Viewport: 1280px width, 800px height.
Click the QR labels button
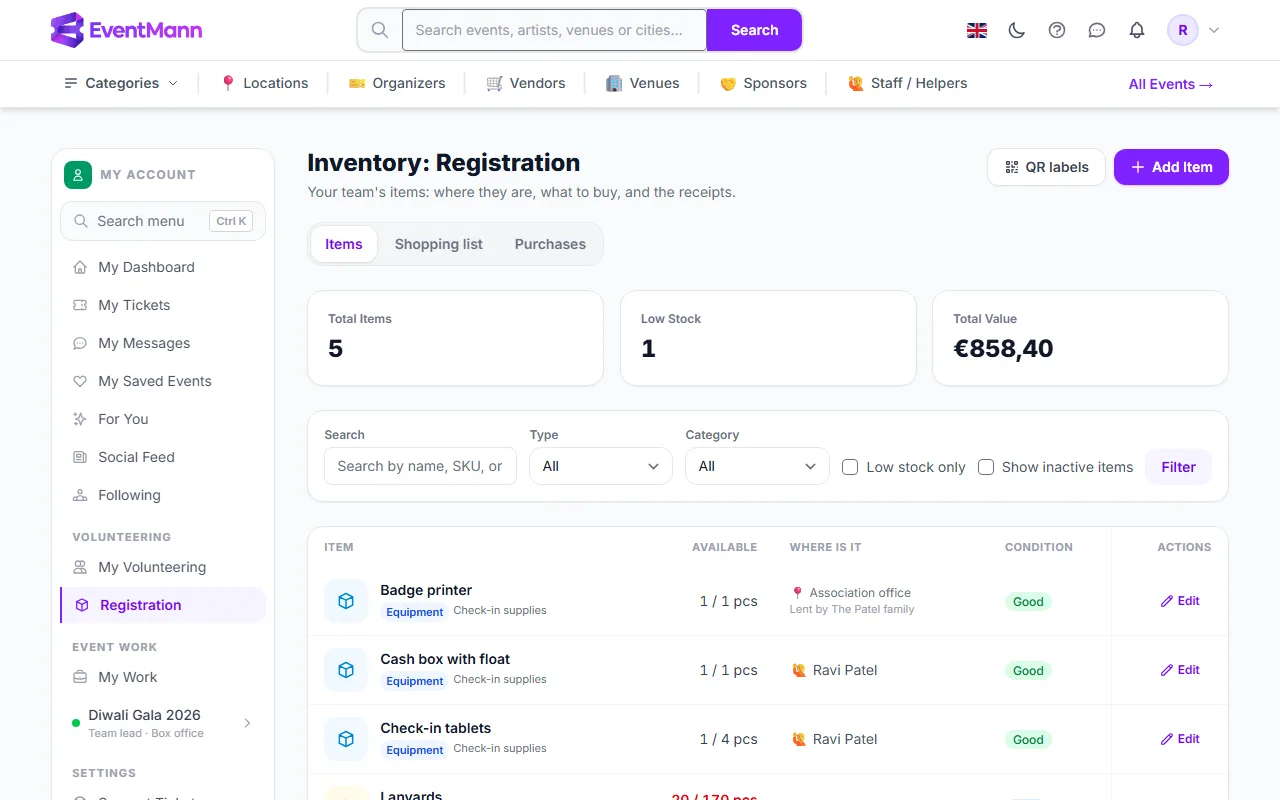coord(1046,167)
